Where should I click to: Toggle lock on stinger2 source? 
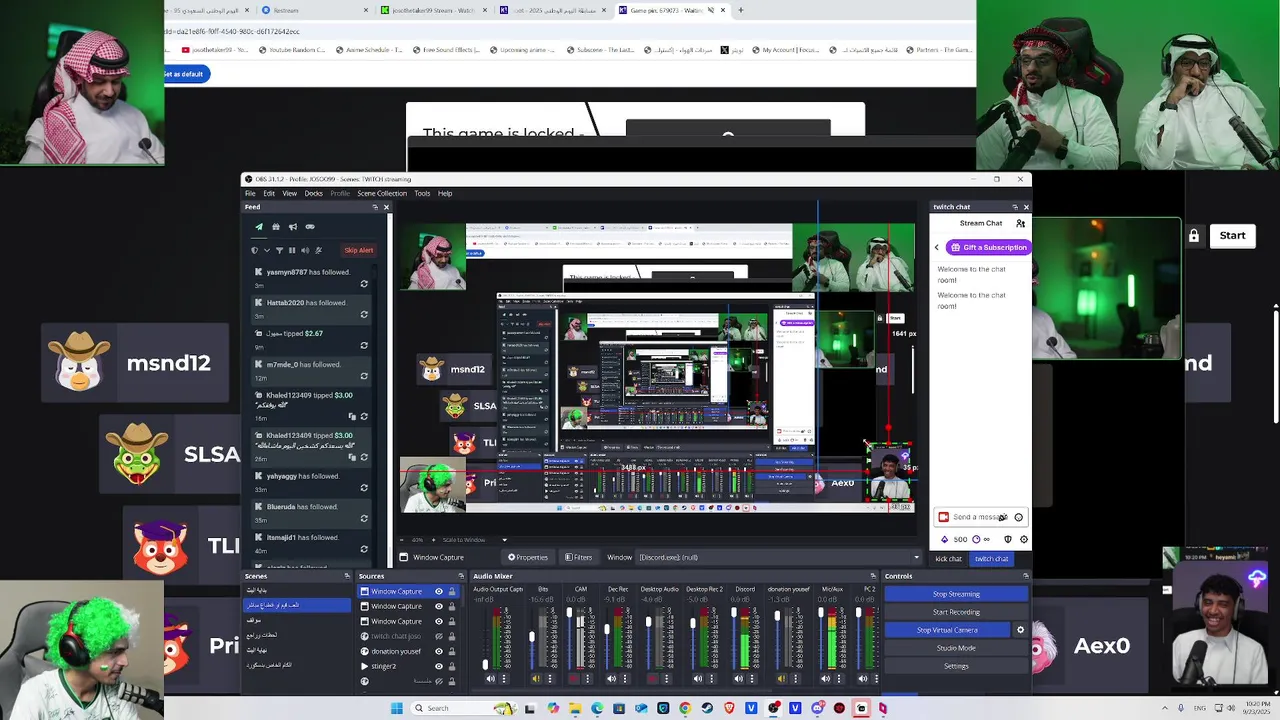(451, 666)
